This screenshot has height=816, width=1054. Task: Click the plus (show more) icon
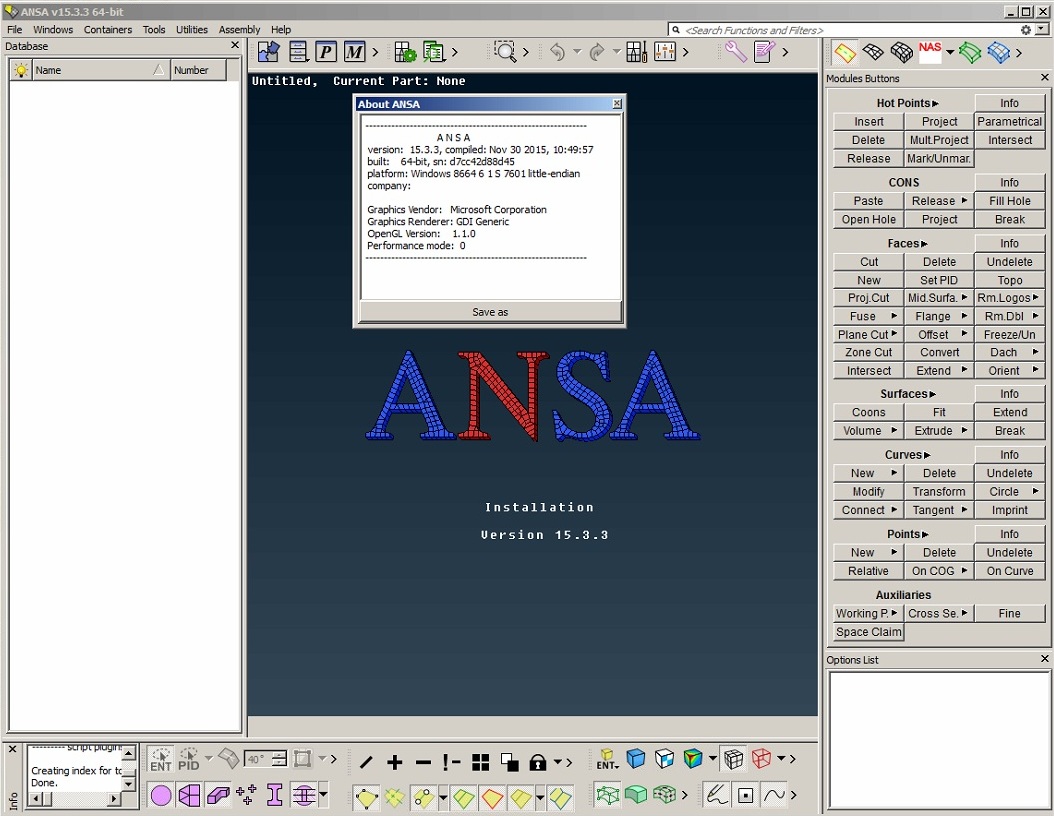pos(395,762)
